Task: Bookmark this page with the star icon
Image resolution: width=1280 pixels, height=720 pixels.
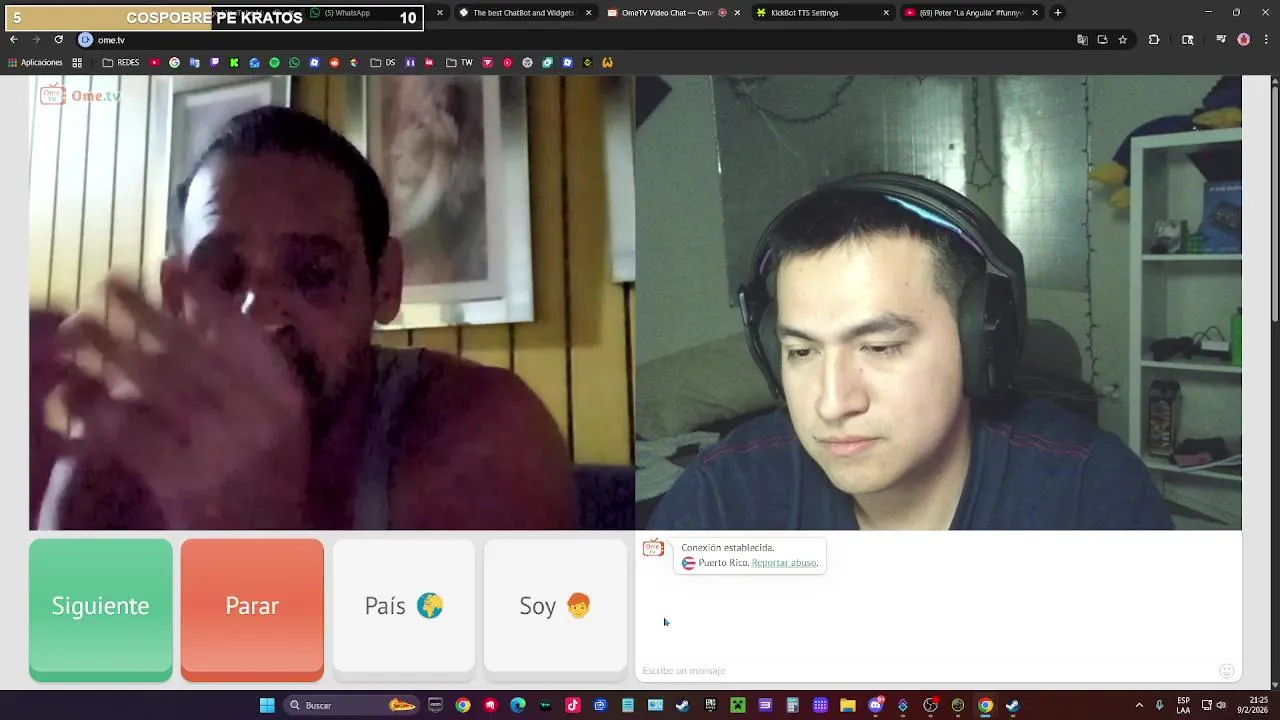Action: tap(1123, 40)
